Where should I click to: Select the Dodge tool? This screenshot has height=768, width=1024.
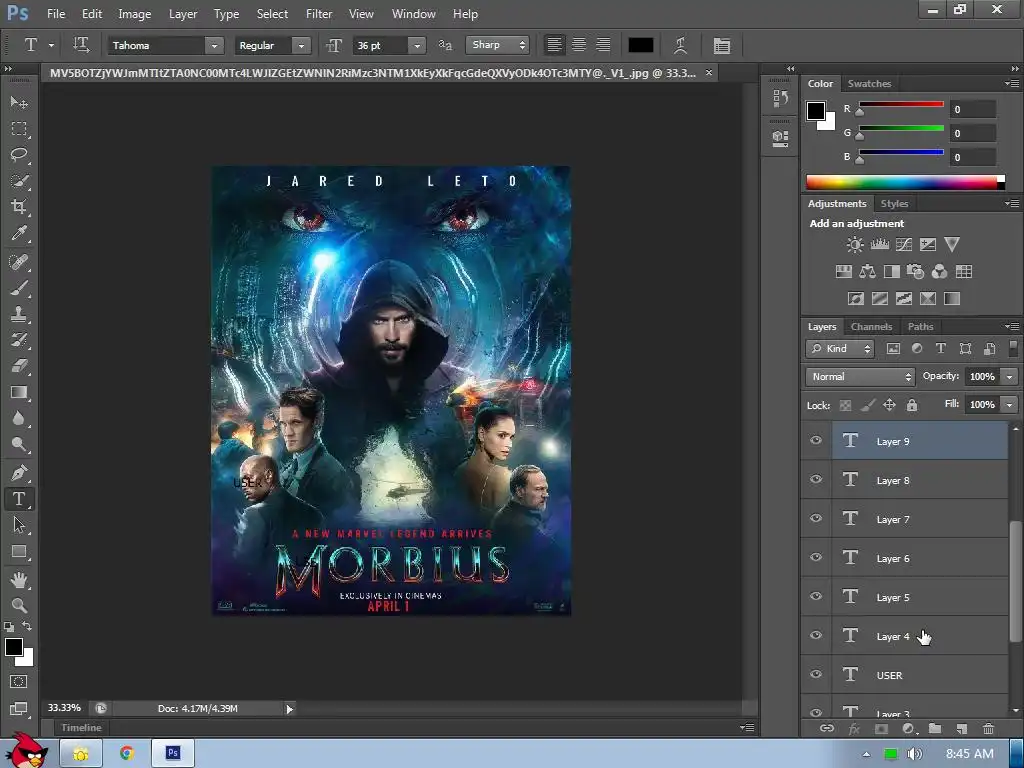point(19,445)
